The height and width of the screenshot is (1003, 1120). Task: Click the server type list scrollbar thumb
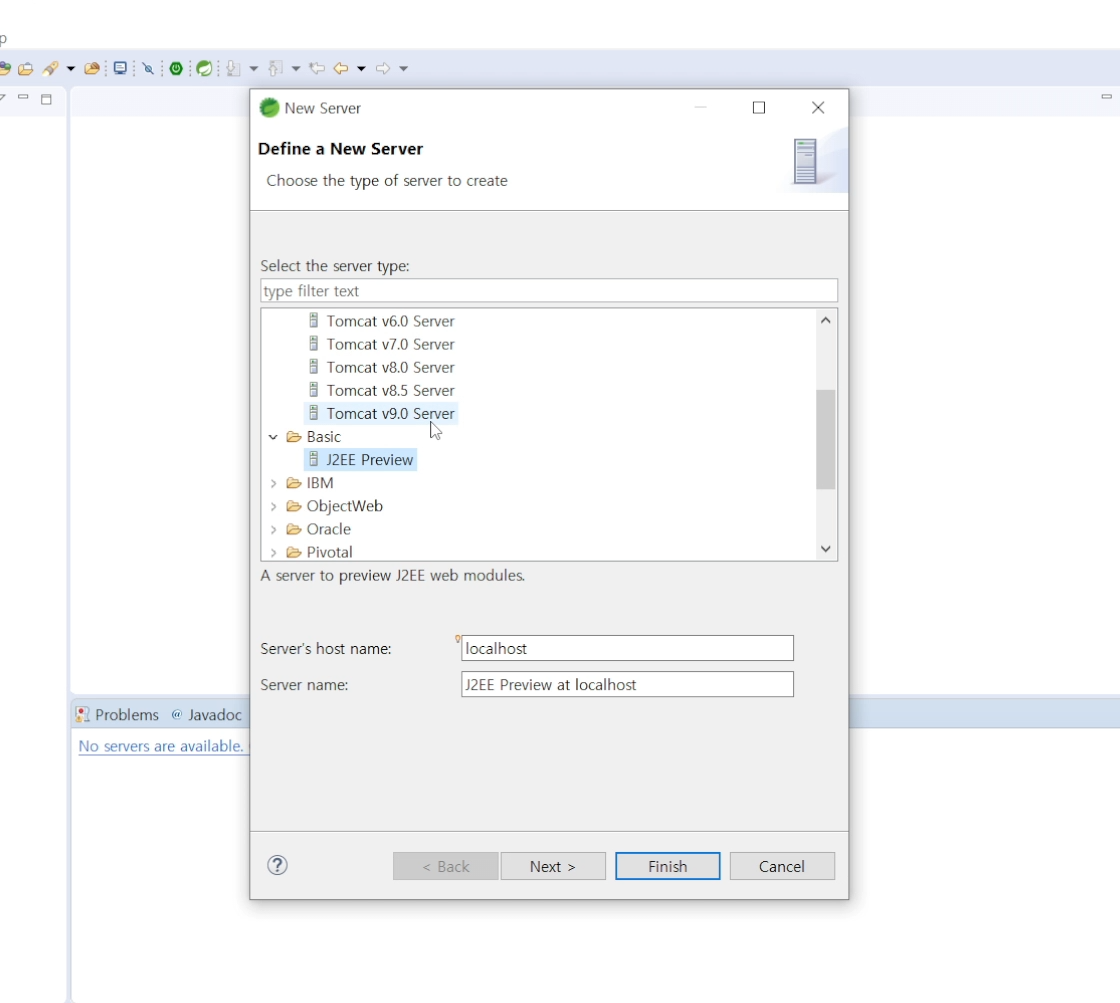(x=826, y=439)
